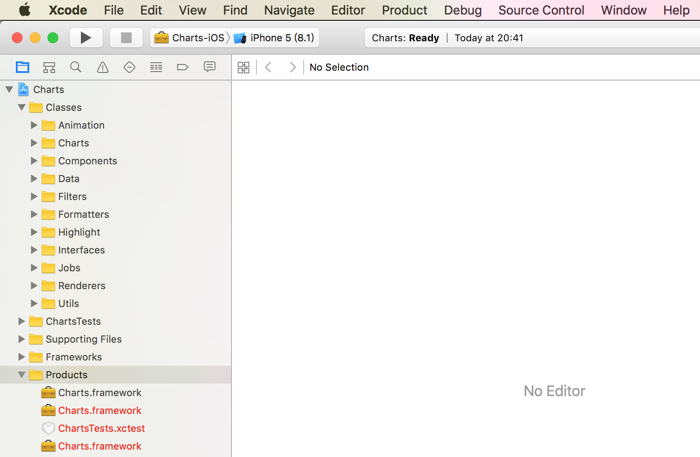Select the Highlight folder row

116,232
